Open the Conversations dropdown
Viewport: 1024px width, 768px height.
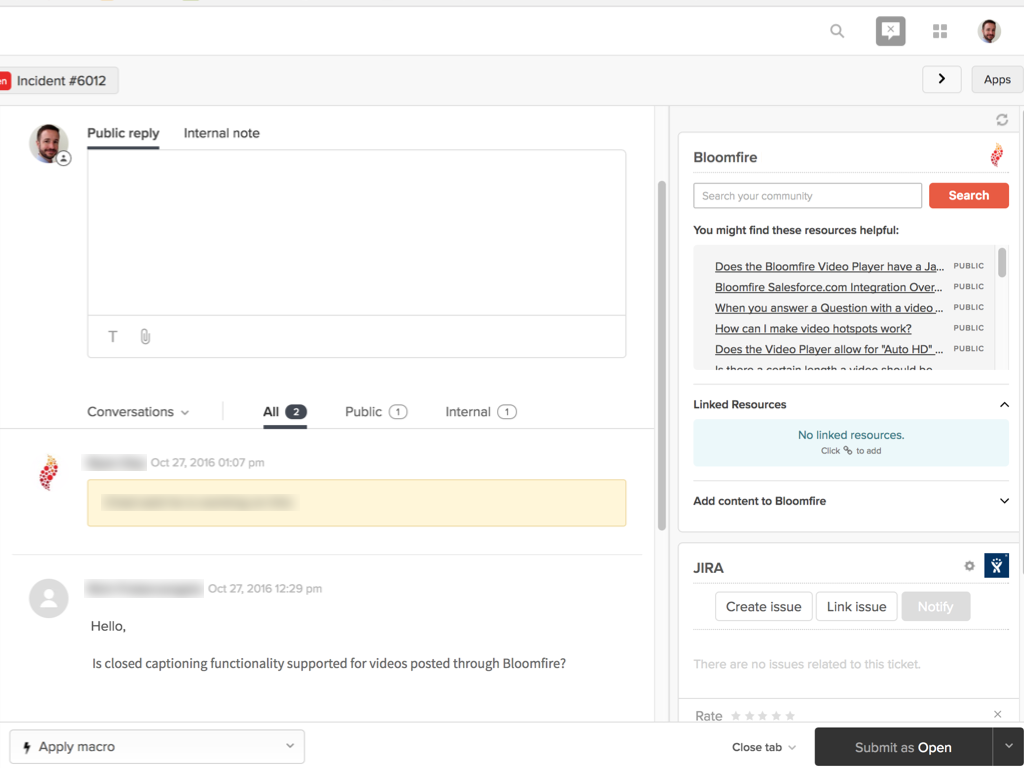(x=138, y=412)
